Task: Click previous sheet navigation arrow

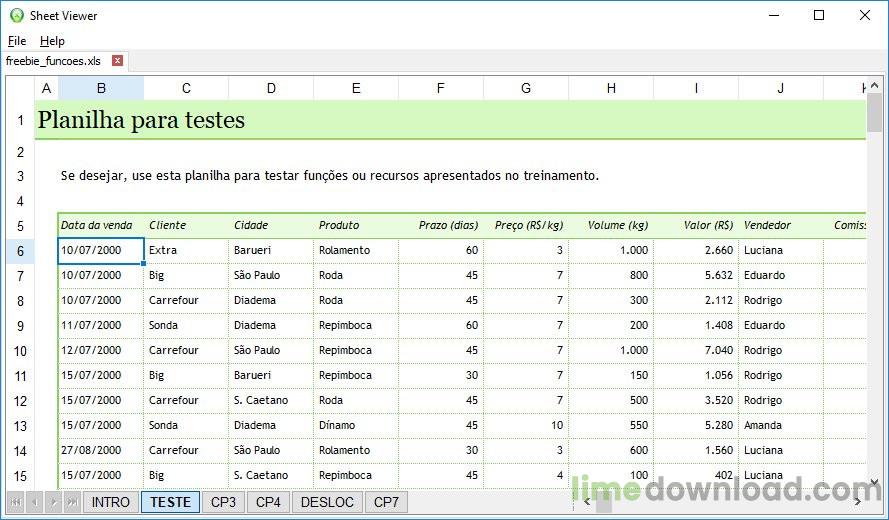Action: coord(34,502)
